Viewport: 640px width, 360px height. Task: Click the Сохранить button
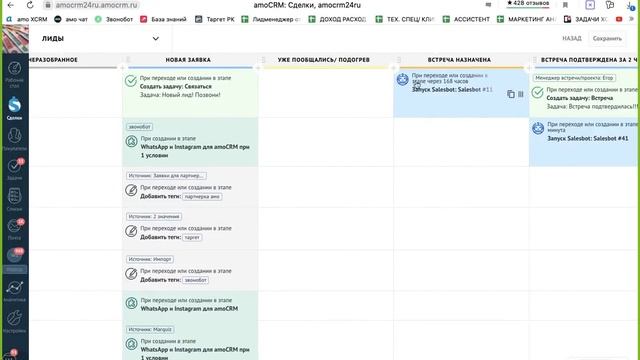(x=607, y=38)
